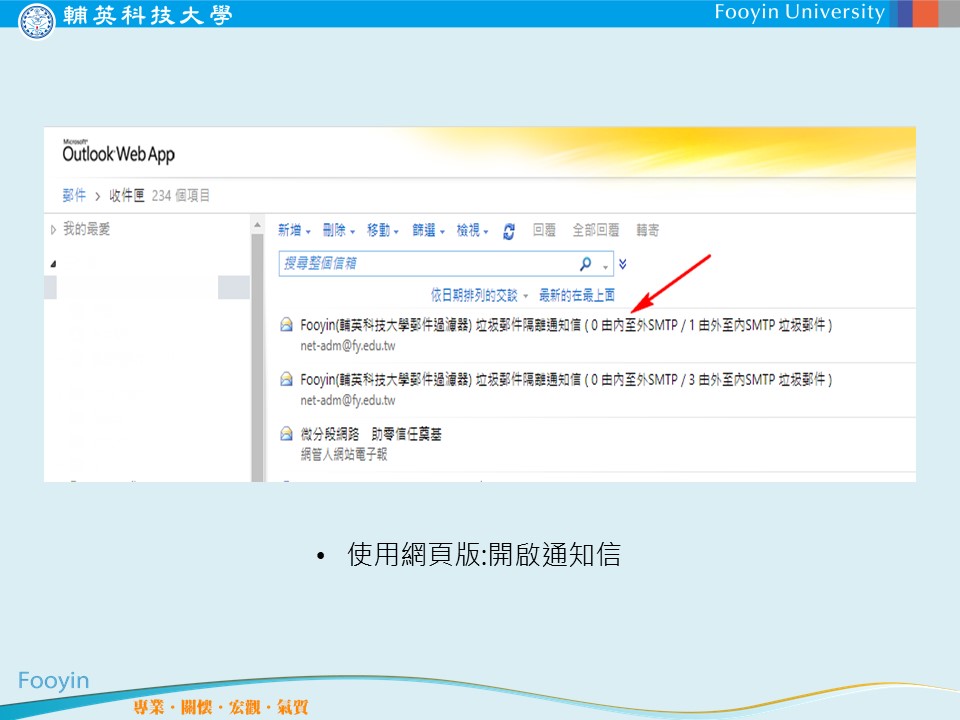Click the 收件匣 inbox breadcrumb

[x=127, y=195]
